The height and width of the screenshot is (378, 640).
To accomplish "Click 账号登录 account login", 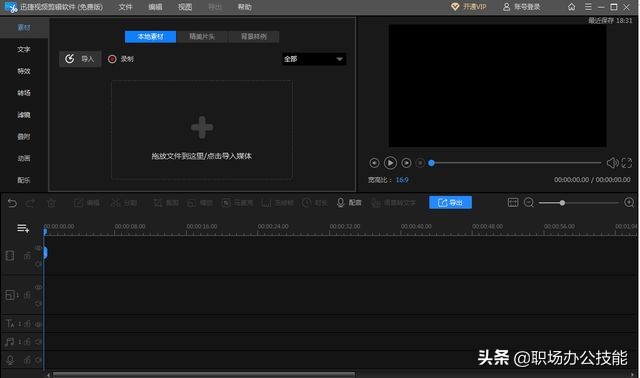I will 522,7.
